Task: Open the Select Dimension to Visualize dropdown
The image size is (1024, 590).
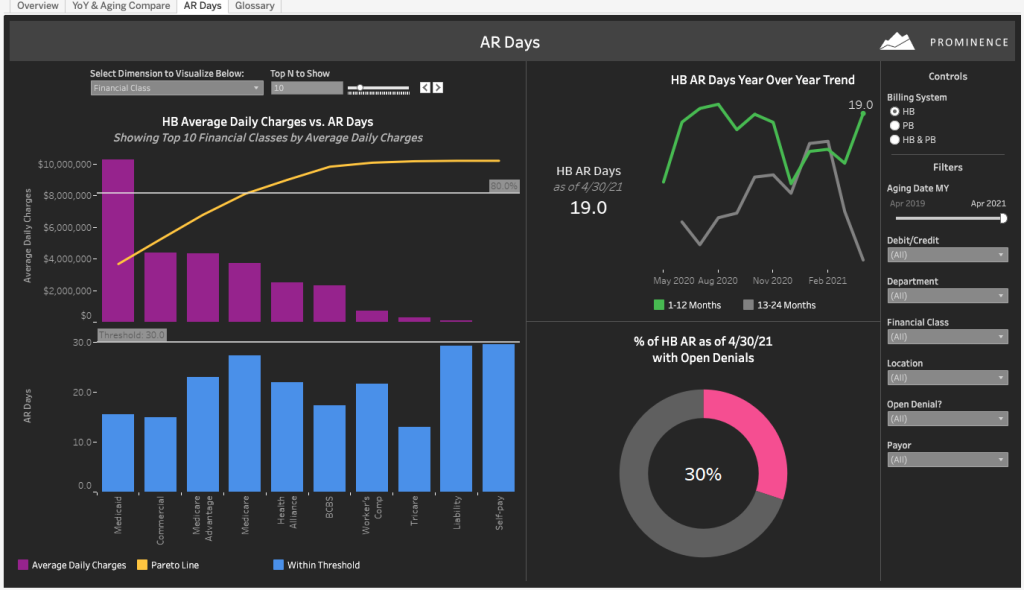Action: [x=176, y=88]
